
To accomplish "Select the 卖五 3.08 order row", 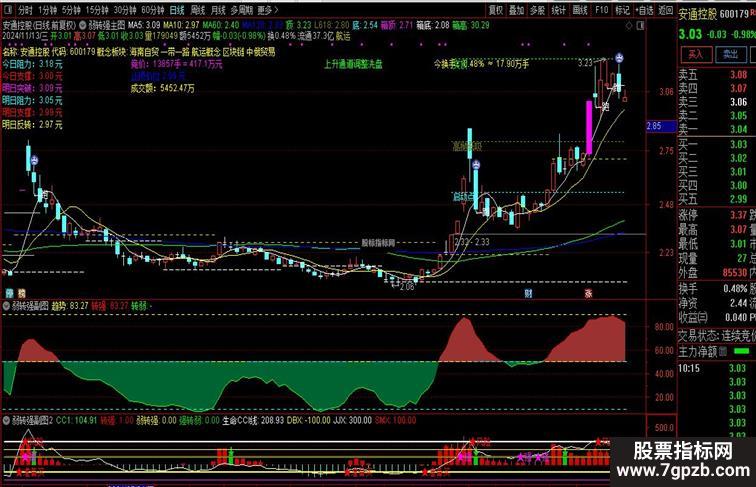I will pos(717,75).
